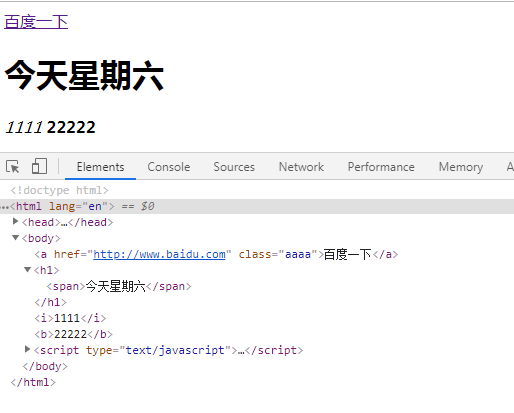The image size is (514, 413).
Task: Select the doctype html line
Action: (x=59, y=190)
